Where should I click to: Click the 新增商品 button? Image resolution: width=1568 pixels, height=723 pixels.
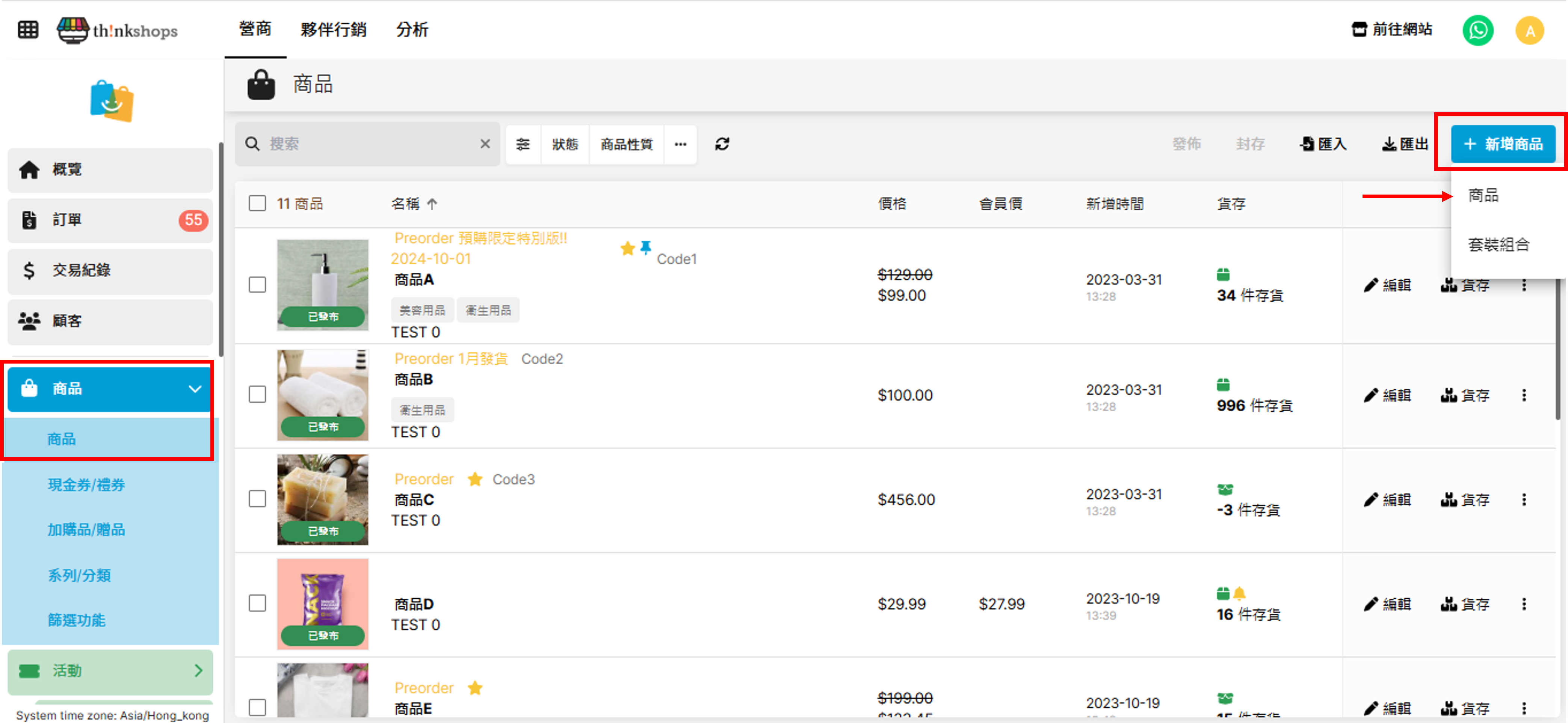pos(1503,144)
